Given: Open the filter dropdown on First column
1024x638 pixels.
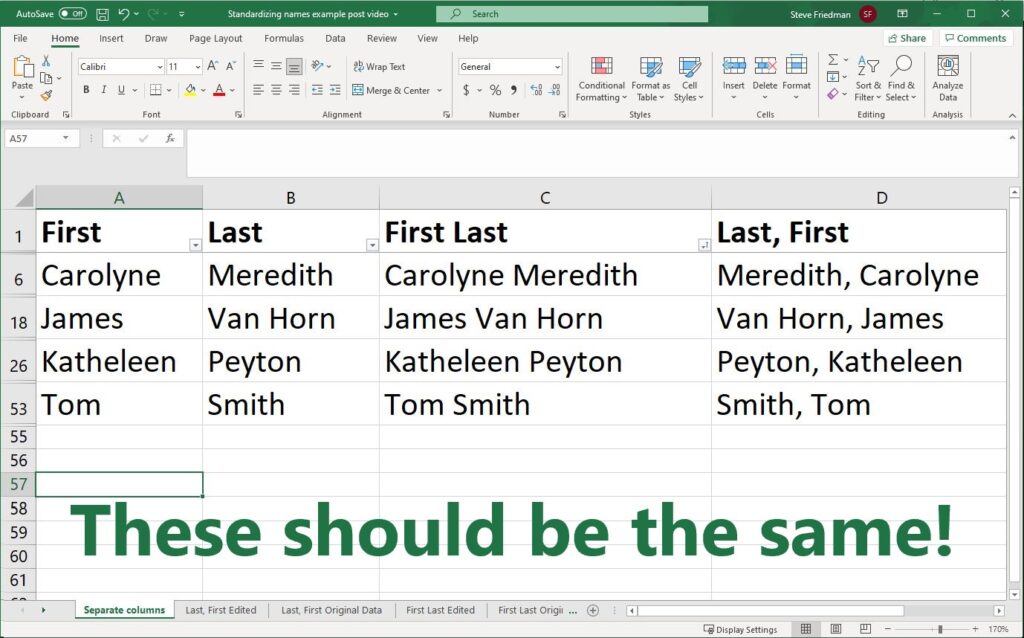Looking at the screenshot, I should click(196, 245).
